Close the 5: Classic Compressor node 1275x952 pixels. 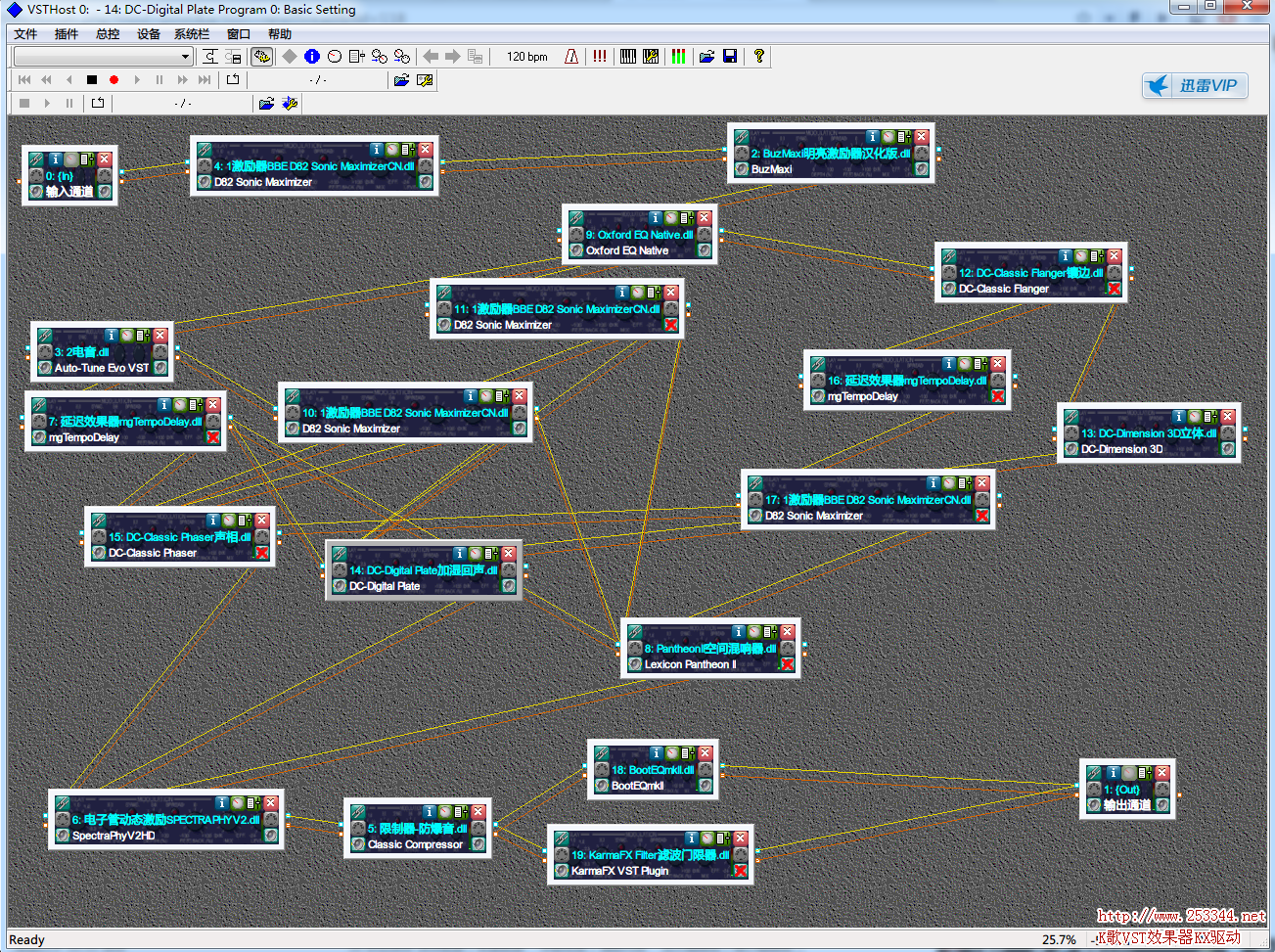(478, 812)
